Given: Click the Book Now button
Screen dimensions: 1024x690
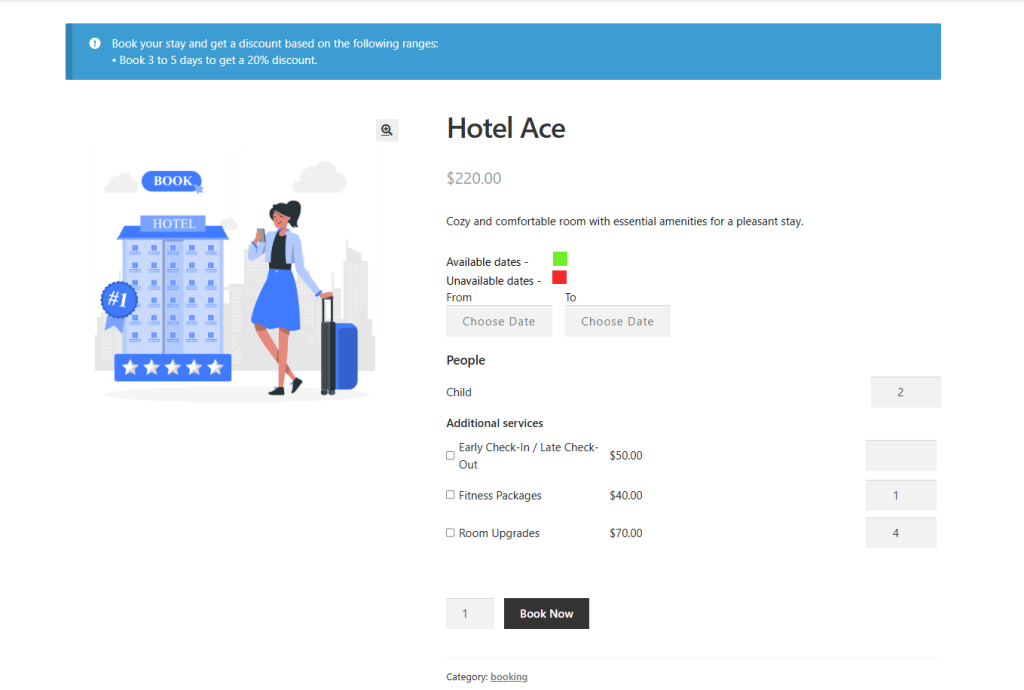Looking at the screenshot, I should coord(546,613).
